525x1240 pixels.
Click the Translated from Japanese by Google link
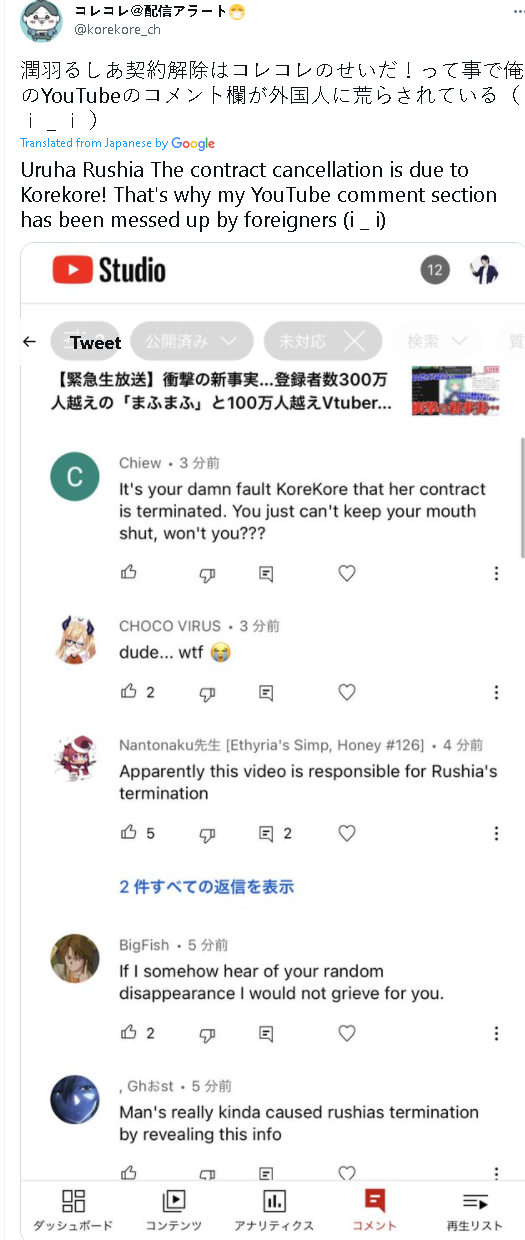[x=118, y=144]
